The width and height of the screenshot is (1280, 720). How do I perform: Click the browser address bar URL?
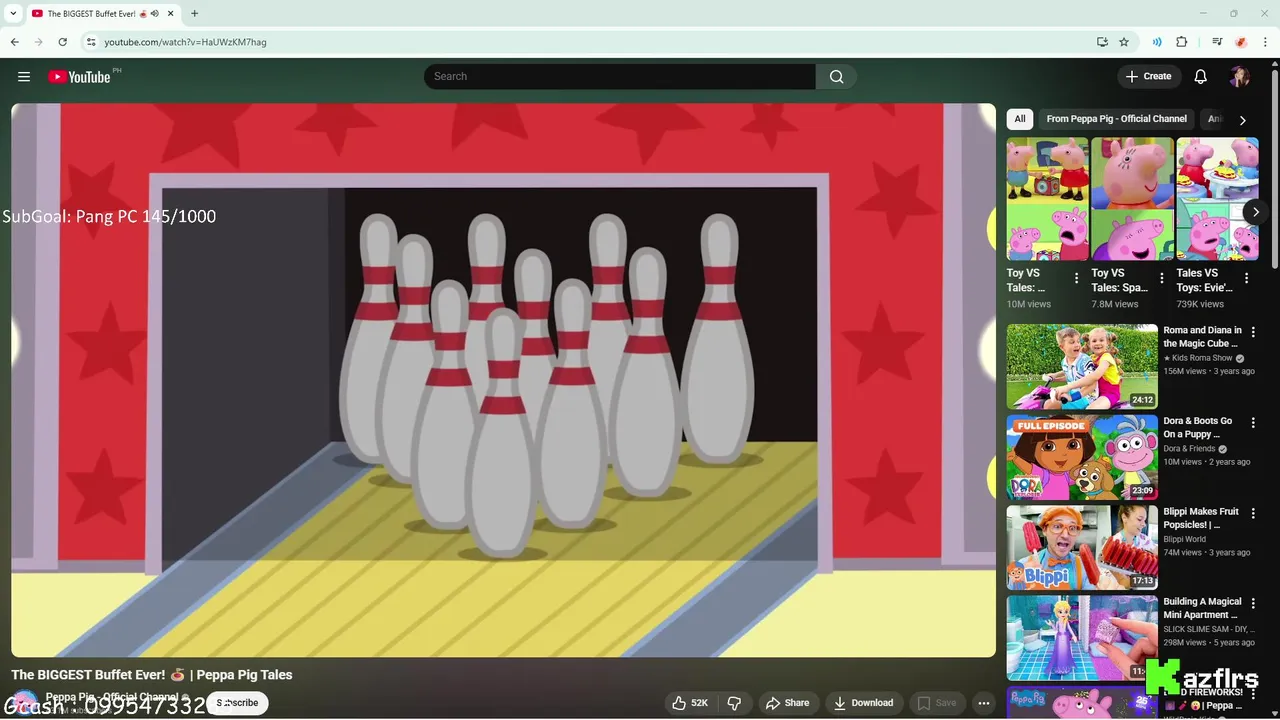pos(185,42)
